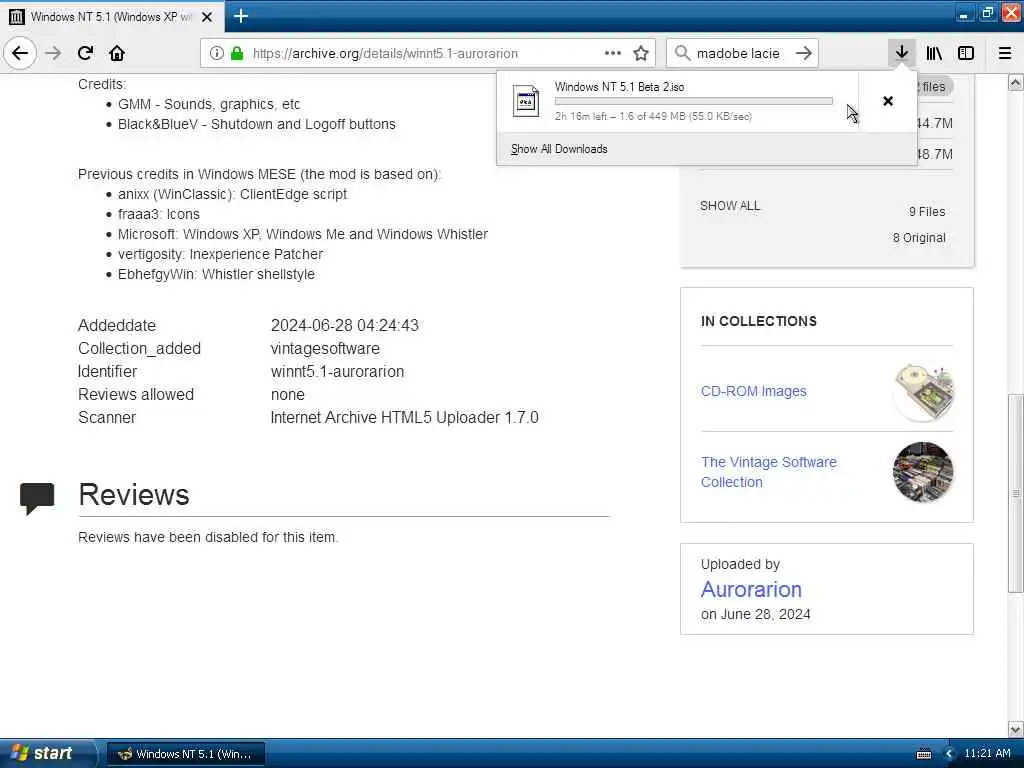Screen dimensions: 1024x768
Task: Open The Vintage Software Collection link
Action: pos(769,472)
